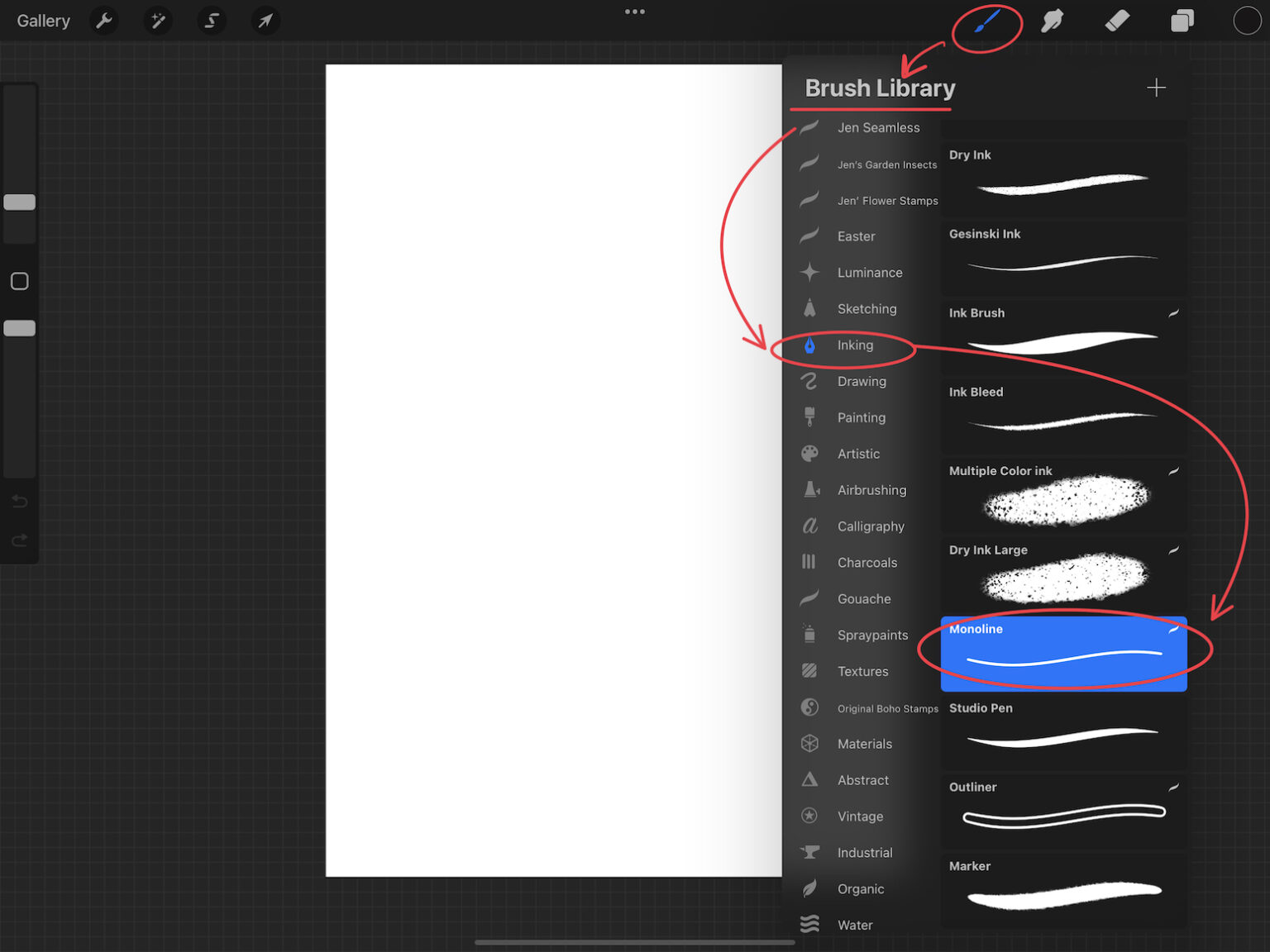Activate the Transform arrow tool
This screenshot has height=952, width=1270.
point(265,21)
